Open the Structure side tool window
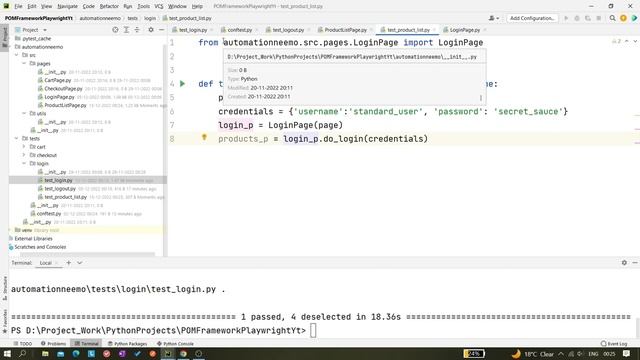Screen dimensions: 640x360 point(5,287)
